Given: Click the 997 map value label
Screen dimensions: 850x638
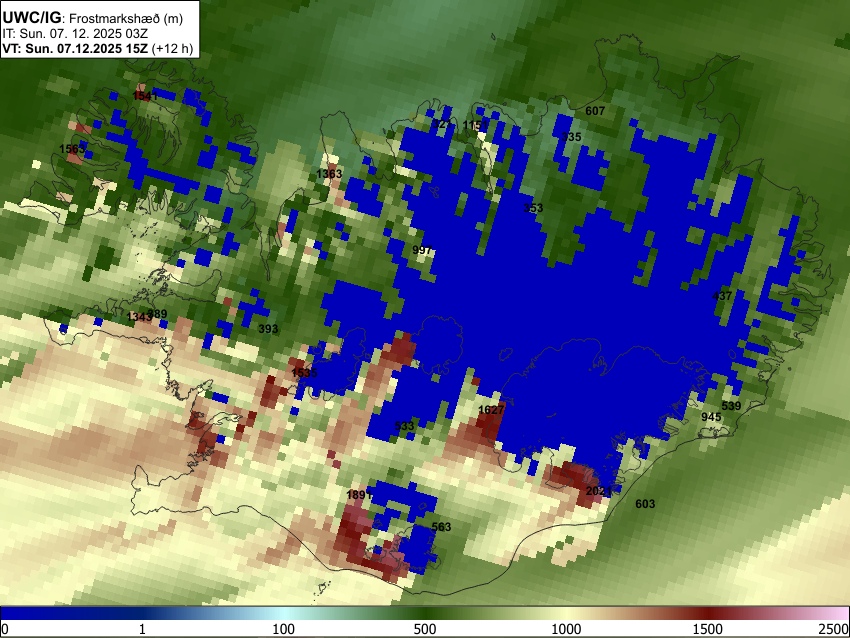Looking at the screenshot, I should pyautogui.click(x=422, y=250).
